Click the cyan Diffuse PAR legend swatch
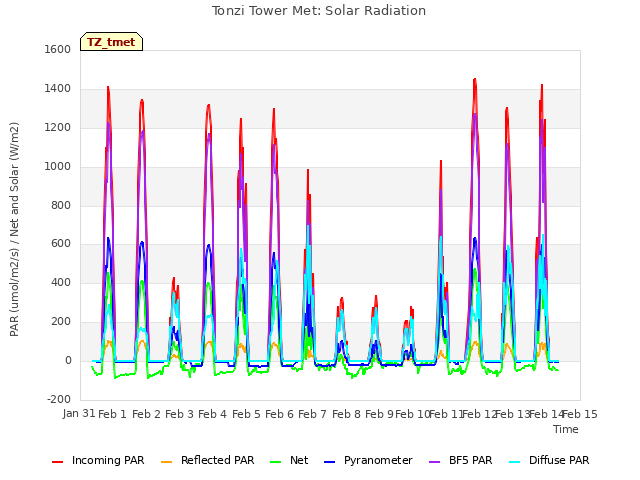640x480 pixels. pyautogui.click(x=515, y=462)
